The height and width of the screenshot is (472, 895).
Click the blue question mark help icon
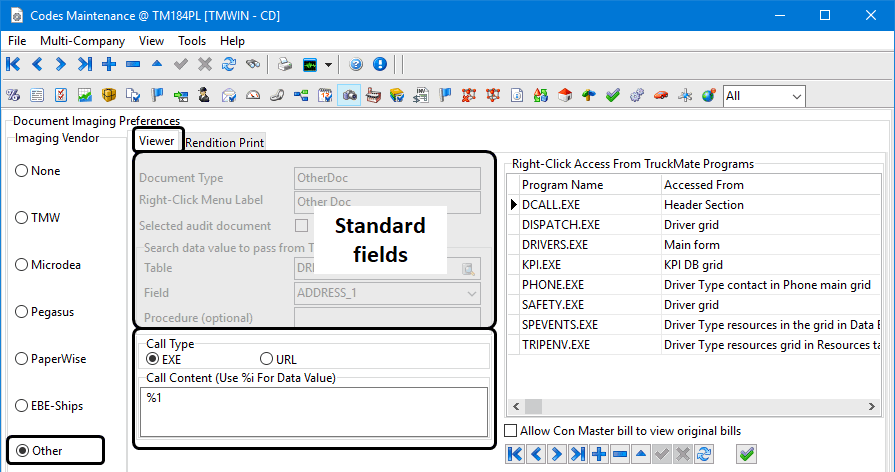356,65
